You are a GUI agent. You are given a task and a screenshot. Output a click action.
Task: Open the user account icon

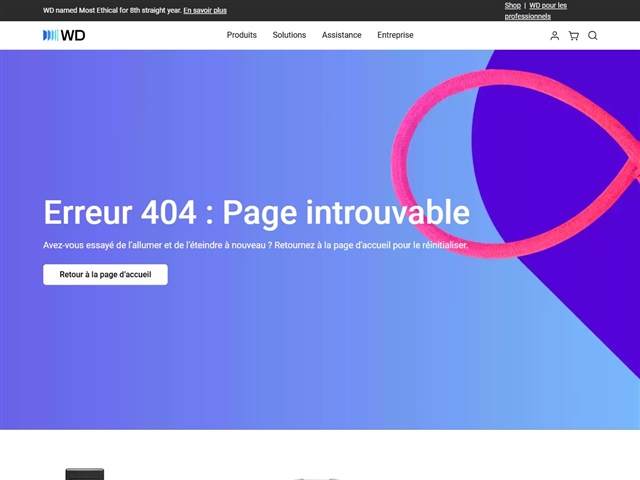pos(555,36)
